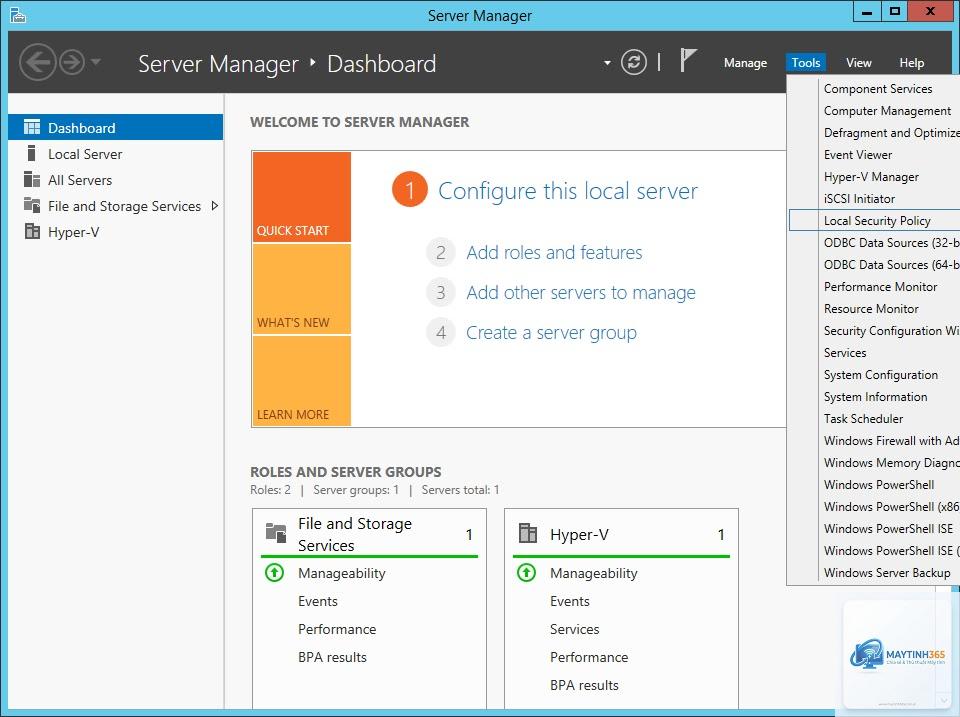Image resolution: width=960 pixels, height=717 pixels.
Task: Open the Manage menu
Action: [745, 62]
